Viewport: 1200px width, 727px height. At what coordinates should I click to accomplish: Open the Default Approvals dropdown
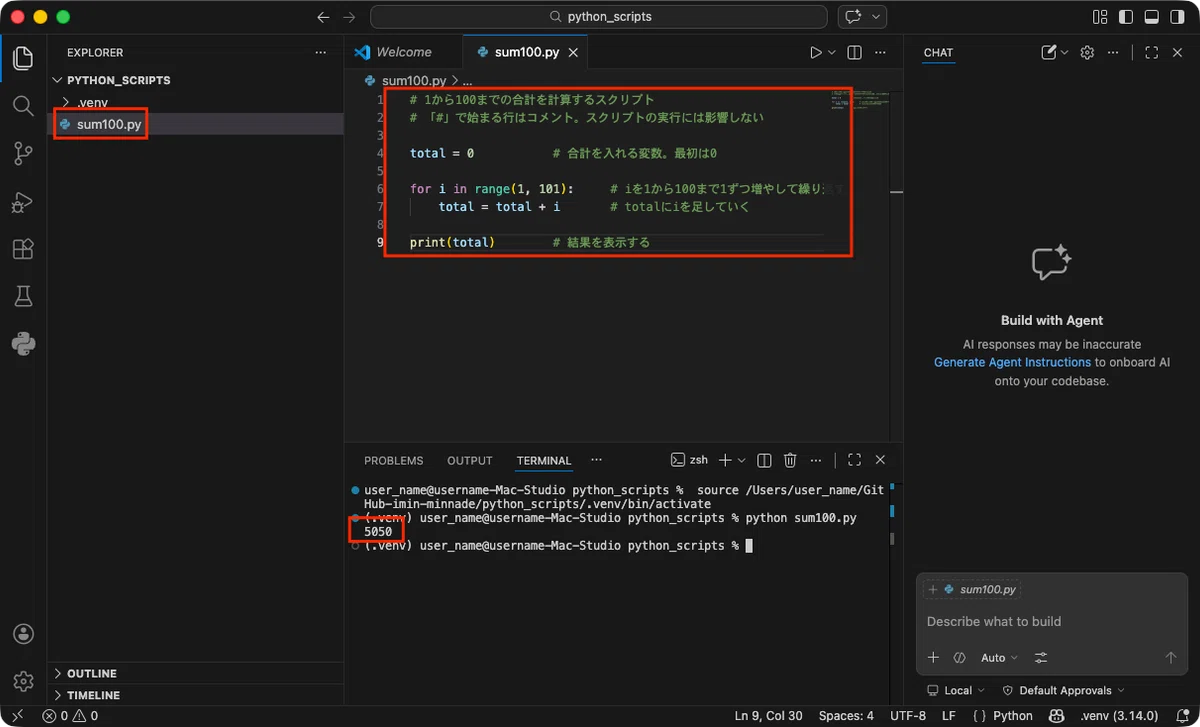1063,690
